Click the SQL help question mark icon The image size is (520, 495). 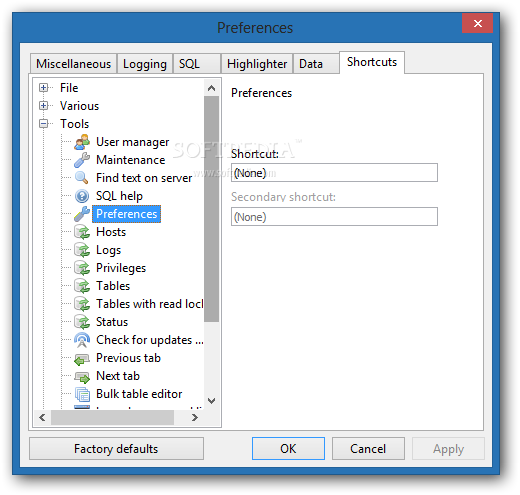click(x=82, y=196)
